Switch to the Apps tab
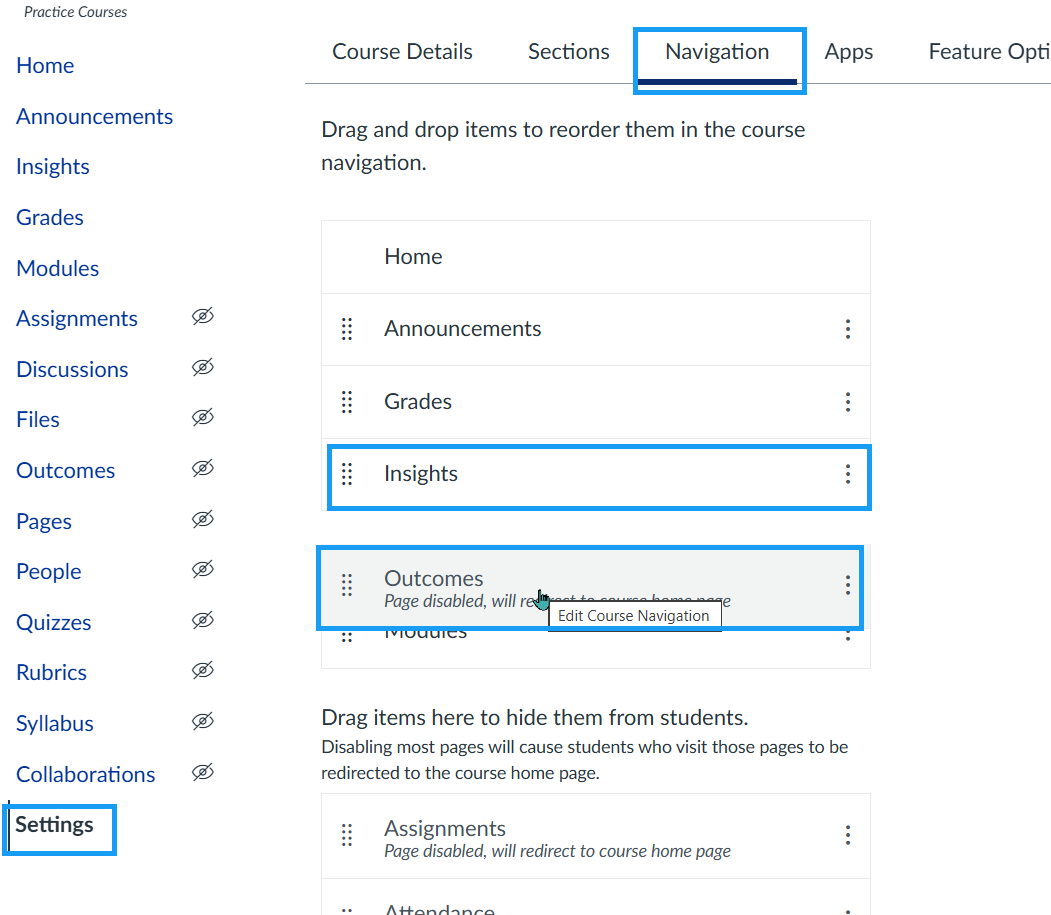This screenshot has width=1051, height=915. tap(848, 51)
